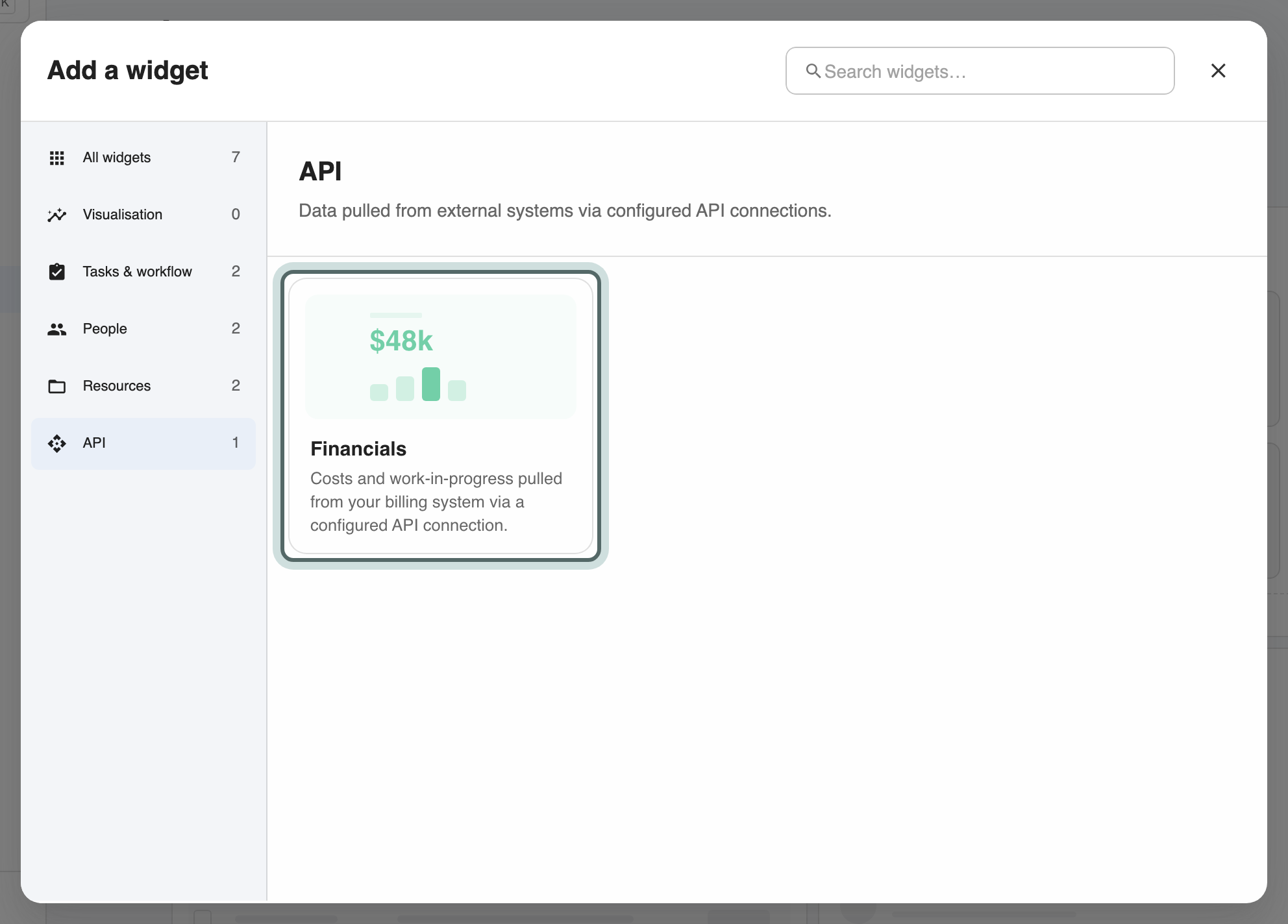Click the count 0 beside Visualisation

coord(236,215)
